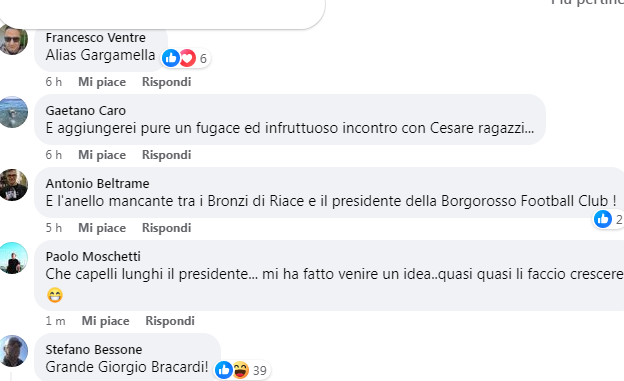The width and height of the screenshot is (624, 381).
Task: Open Stefano Bessone's profile picture
Action: point(13,351)
